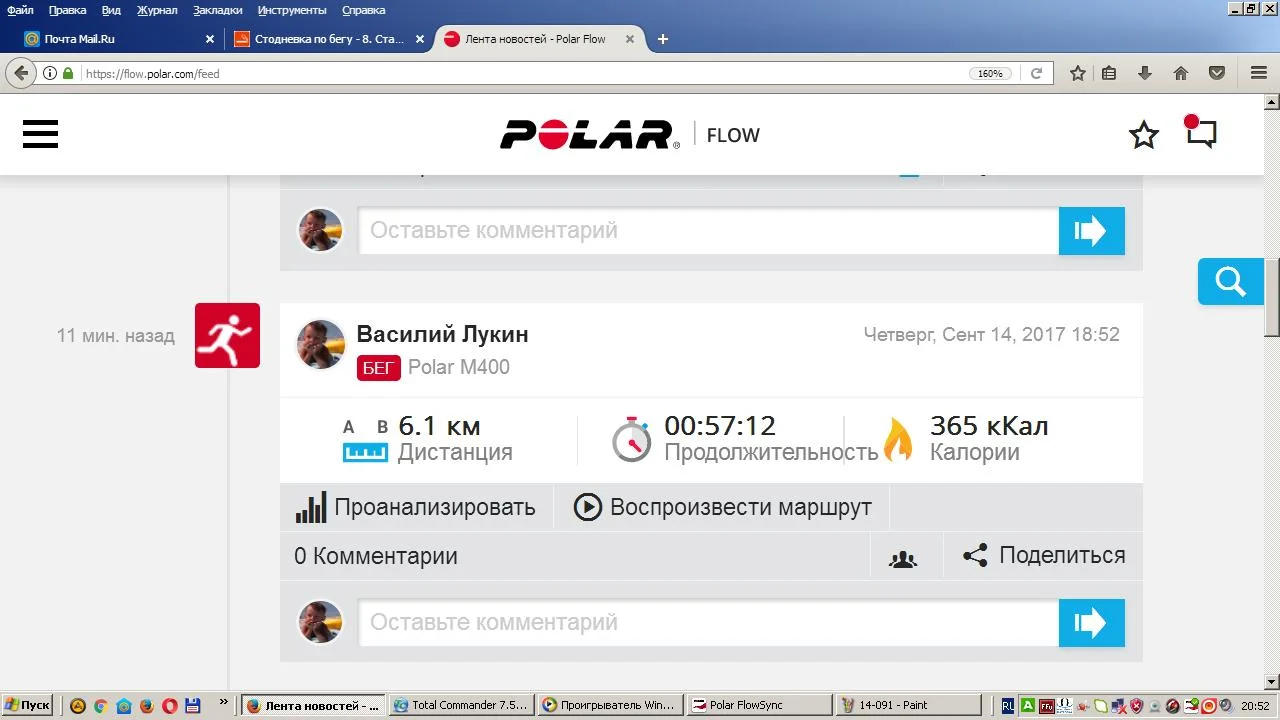The height and width of the screenshot is (720, 1280).
Task: Show bookmarks list icon in toolbar
Action: coord(1109,73)
